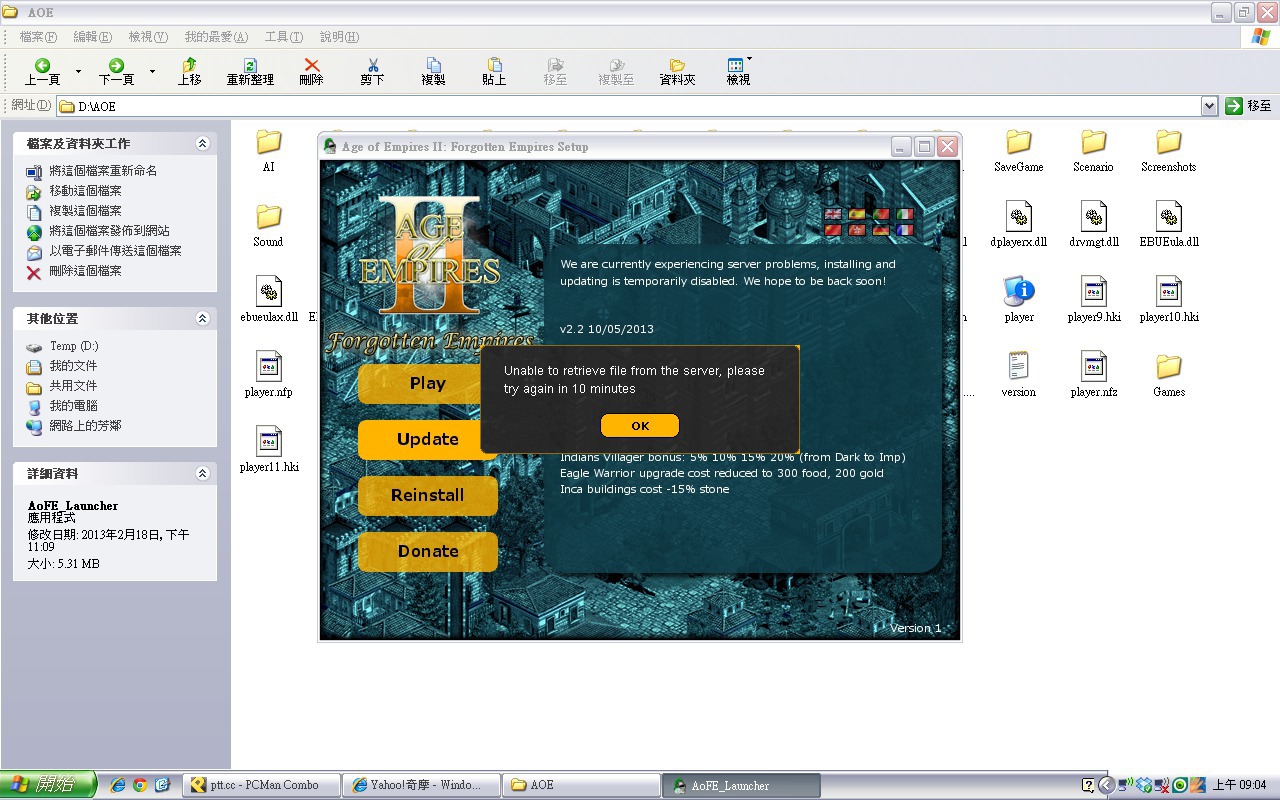1280x800 pixels.
Task: Click the delete (刪除) toolbar icon
Action: pos(311,71)
